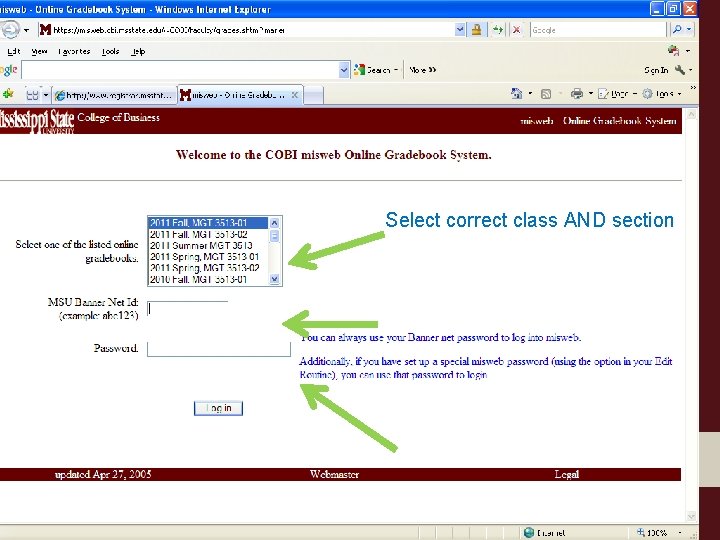Open the search provider dropdown arrow
Image resolution: width=720 pixels, height=540 pixels.
click(689, 30)
